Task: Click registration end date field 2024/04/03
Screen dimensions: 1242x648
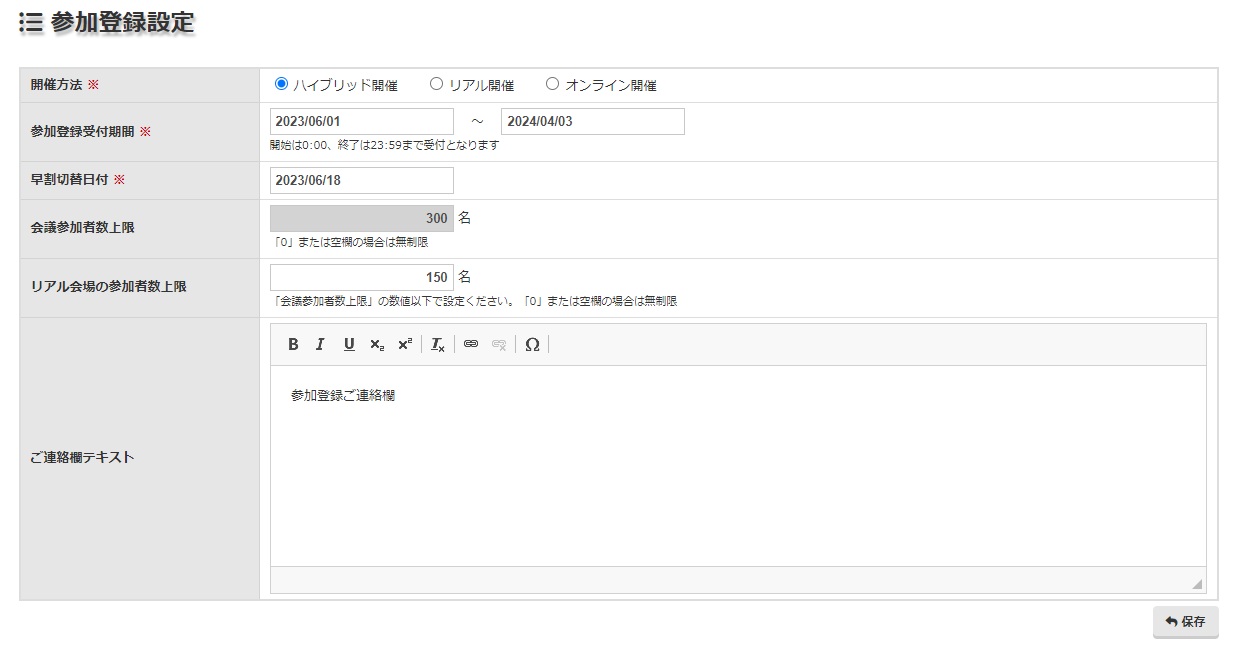Action: click(x=592, y=121)
